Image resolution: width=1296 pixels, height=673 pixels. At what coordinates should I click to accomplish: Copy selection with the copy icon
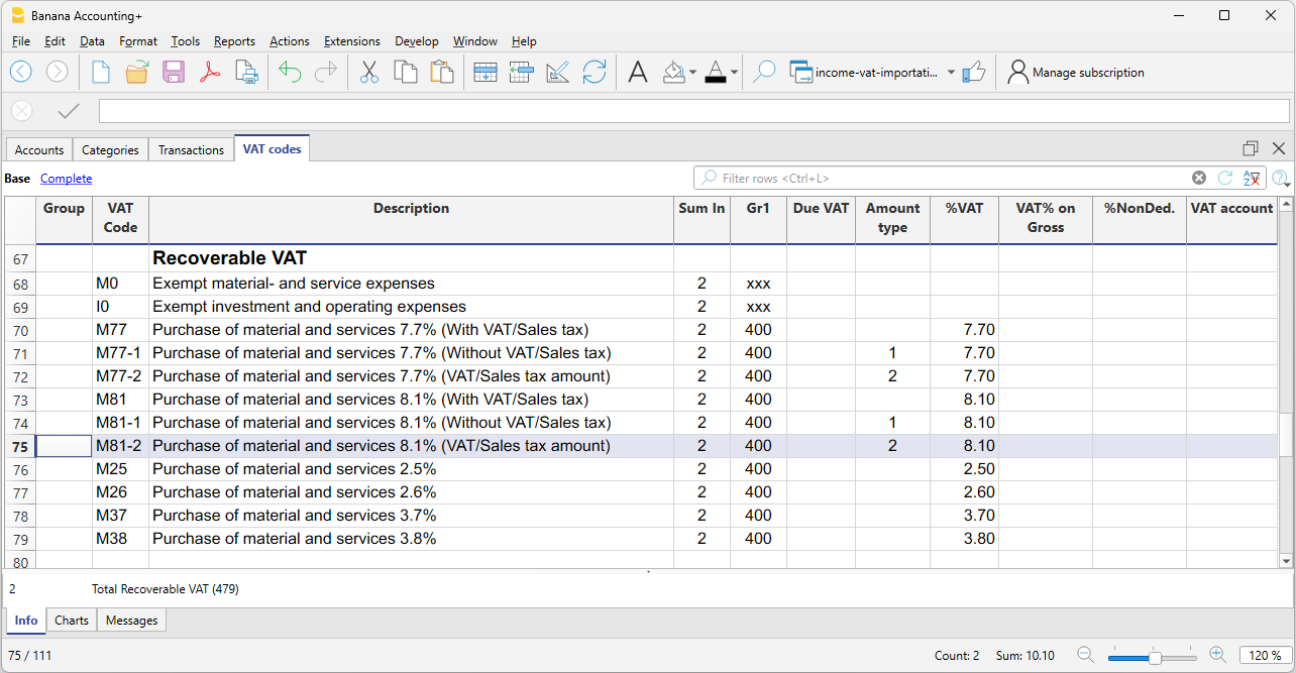[x=405, y=72]
